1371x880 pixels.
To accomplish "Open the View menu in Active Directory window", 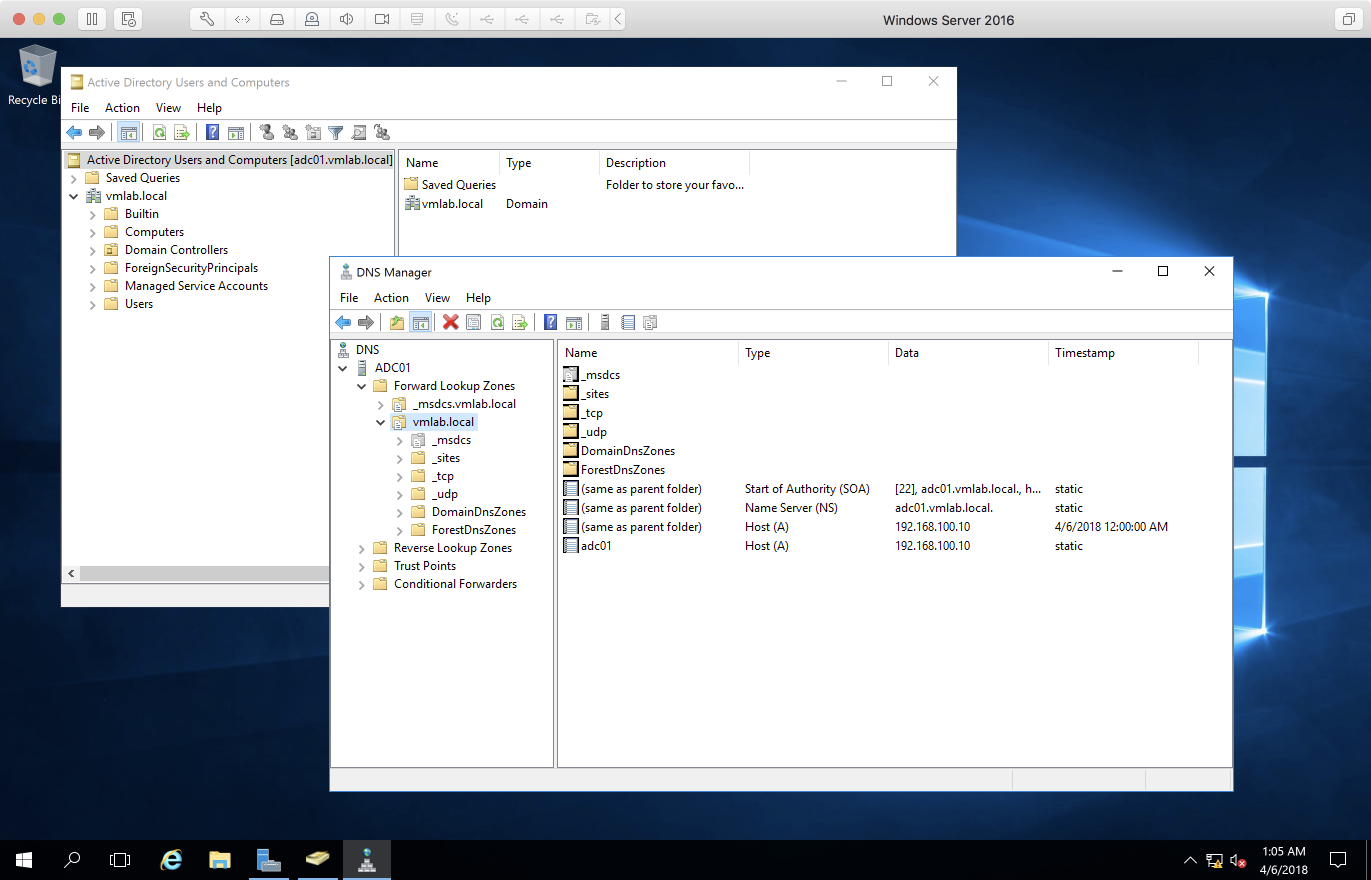I will click(x=168, y=108).
